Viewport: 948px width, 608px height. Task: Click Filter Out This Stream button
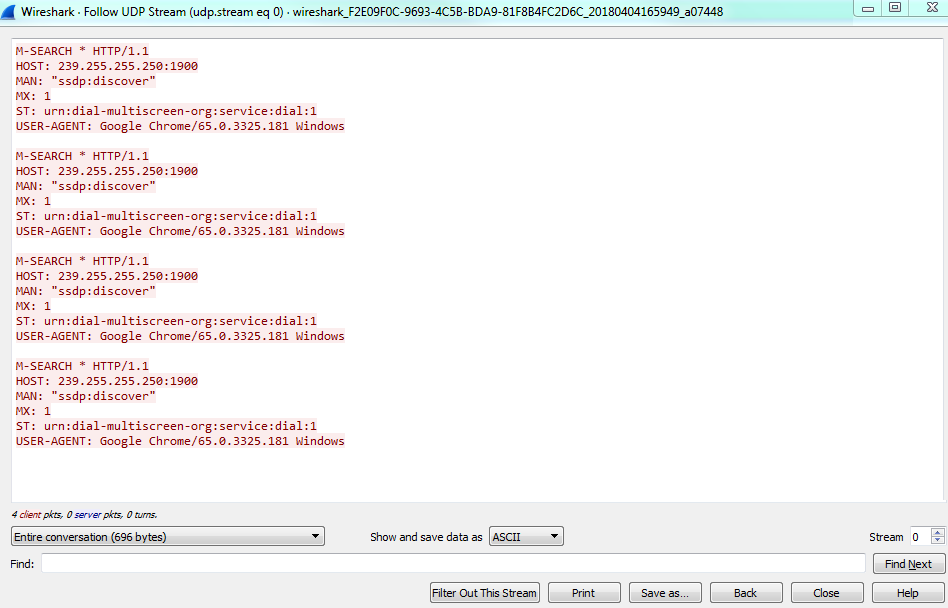484,593
